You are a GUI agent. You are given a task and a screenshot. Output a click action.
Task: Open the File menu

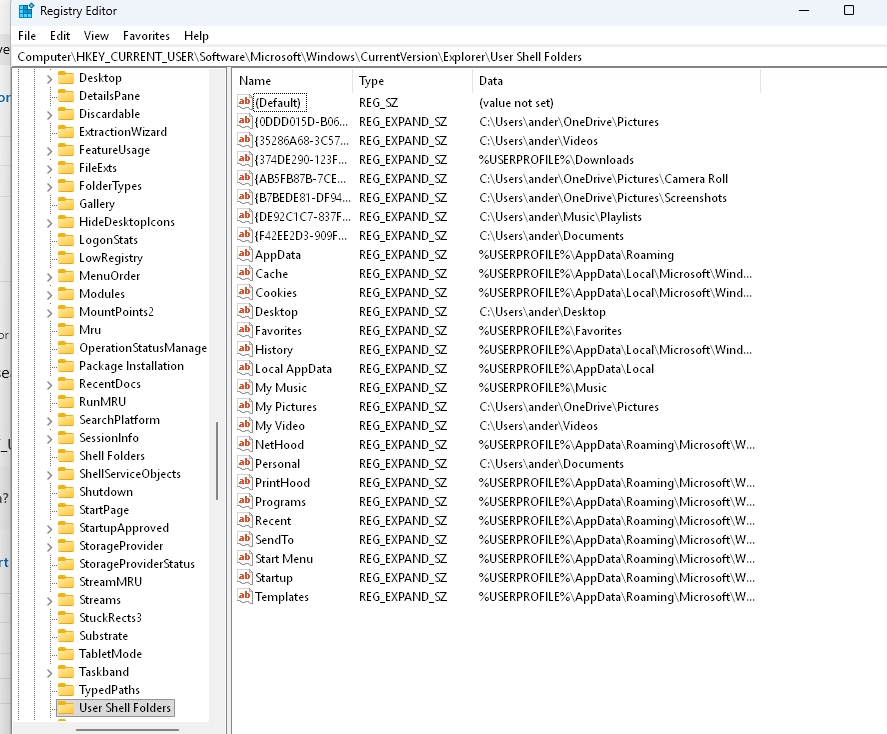(x=27, y=36)
